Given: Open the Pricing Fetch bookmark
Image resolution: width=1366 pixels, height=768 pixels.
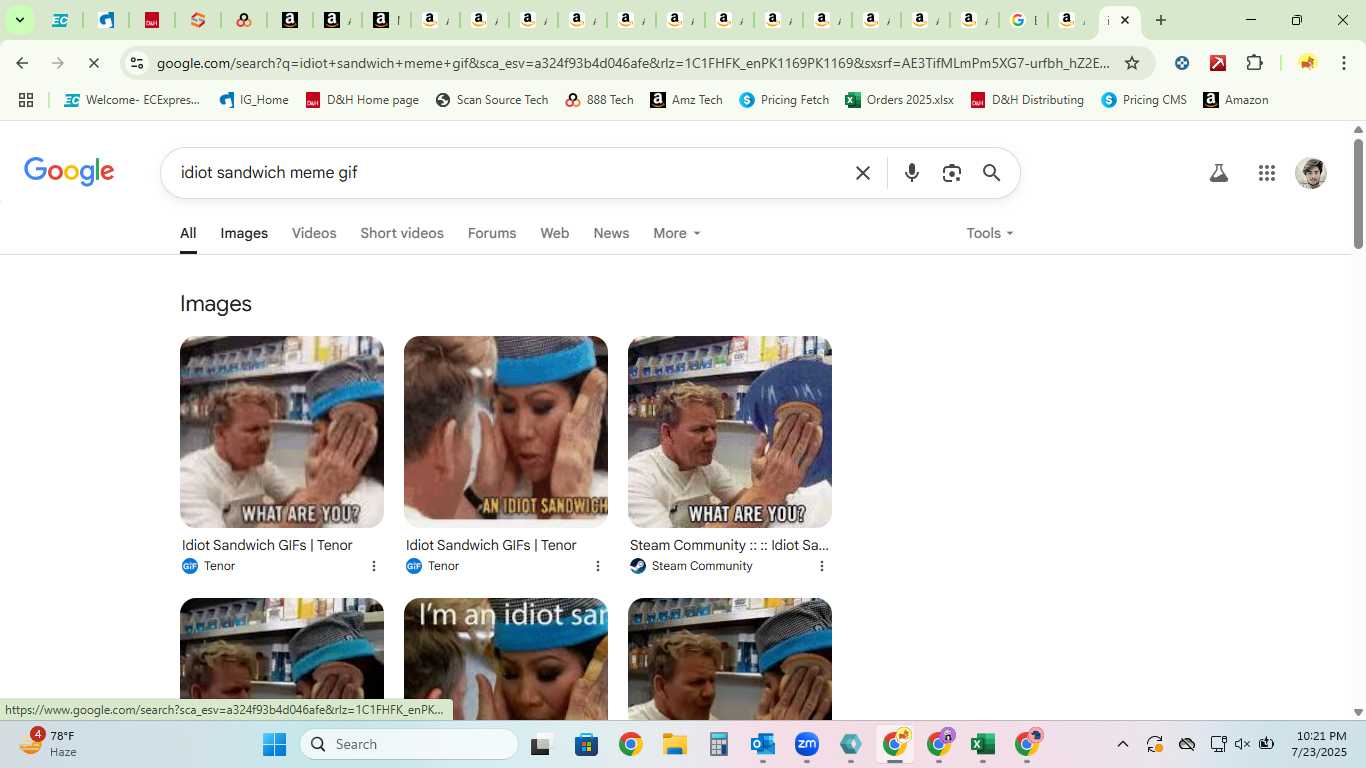Looking at the screenshot, I should tap(784, 100).
